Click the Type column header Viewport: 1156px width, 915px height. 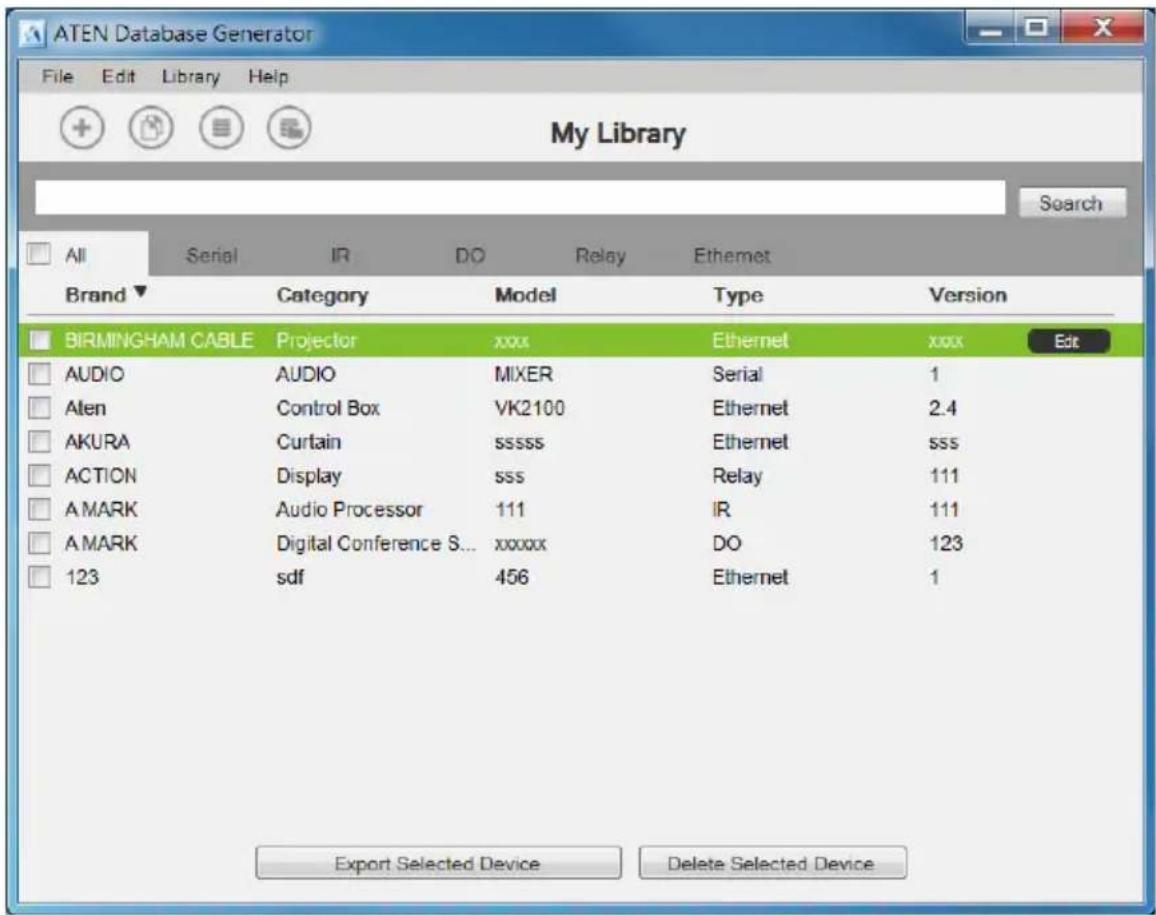point(738,296)
